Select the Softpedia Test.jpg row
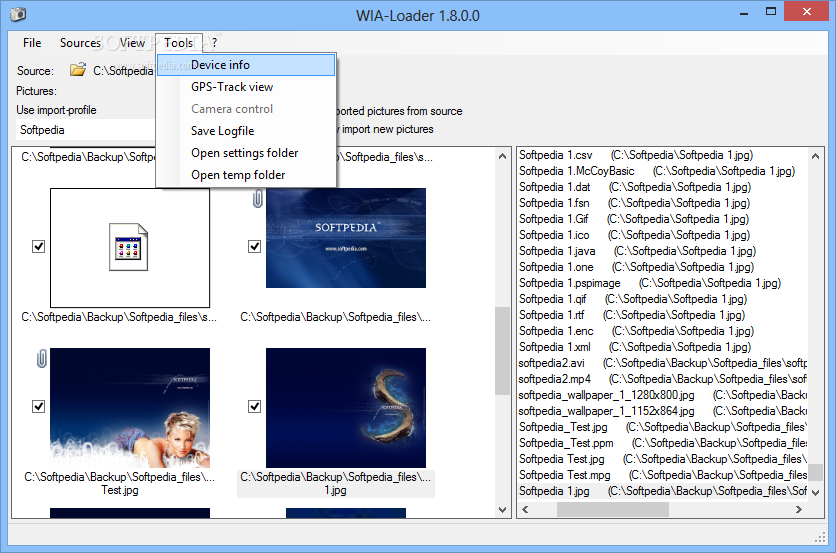 [x=663, y=459]
